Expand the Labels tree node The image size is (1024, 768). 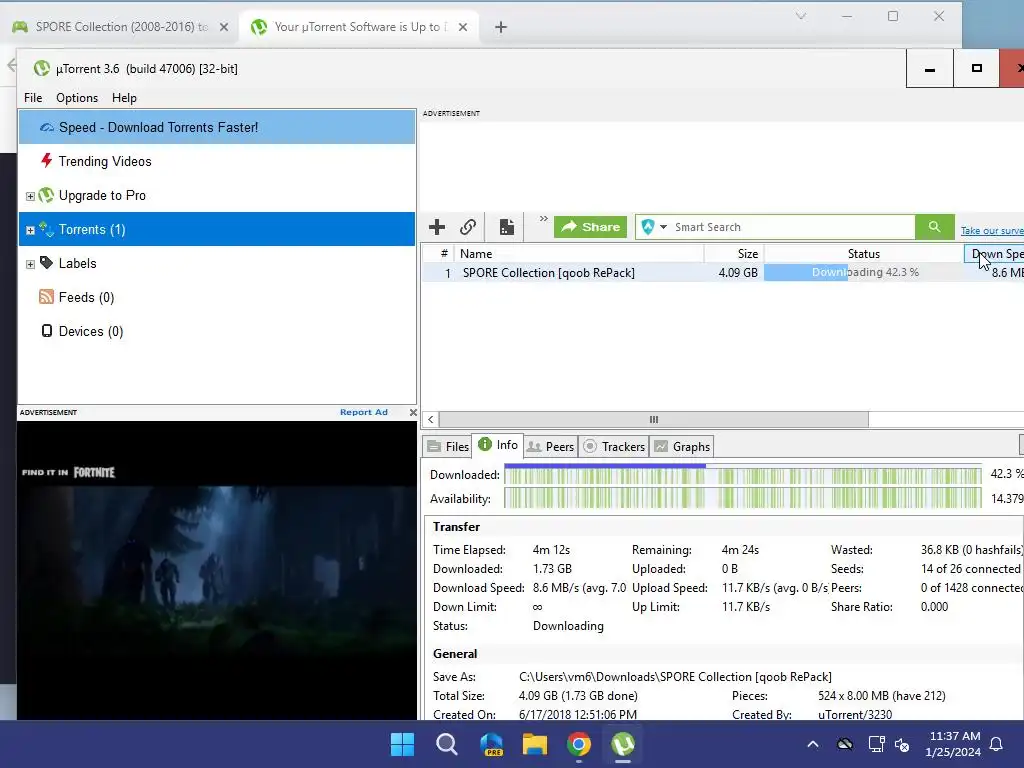pyautogui.click(x=30, y=264)
